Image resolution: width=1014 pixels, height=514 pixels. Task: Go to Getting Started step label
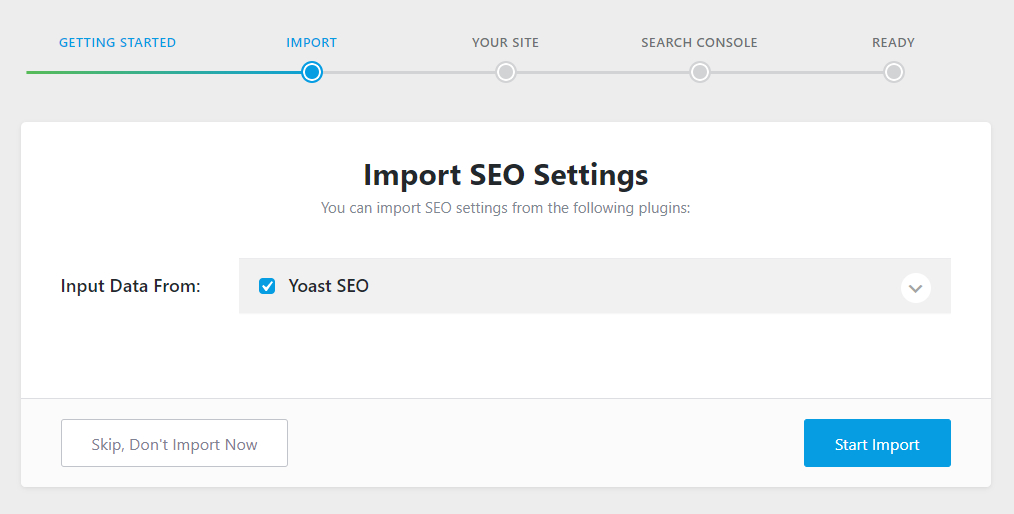[x=117, y=43]
